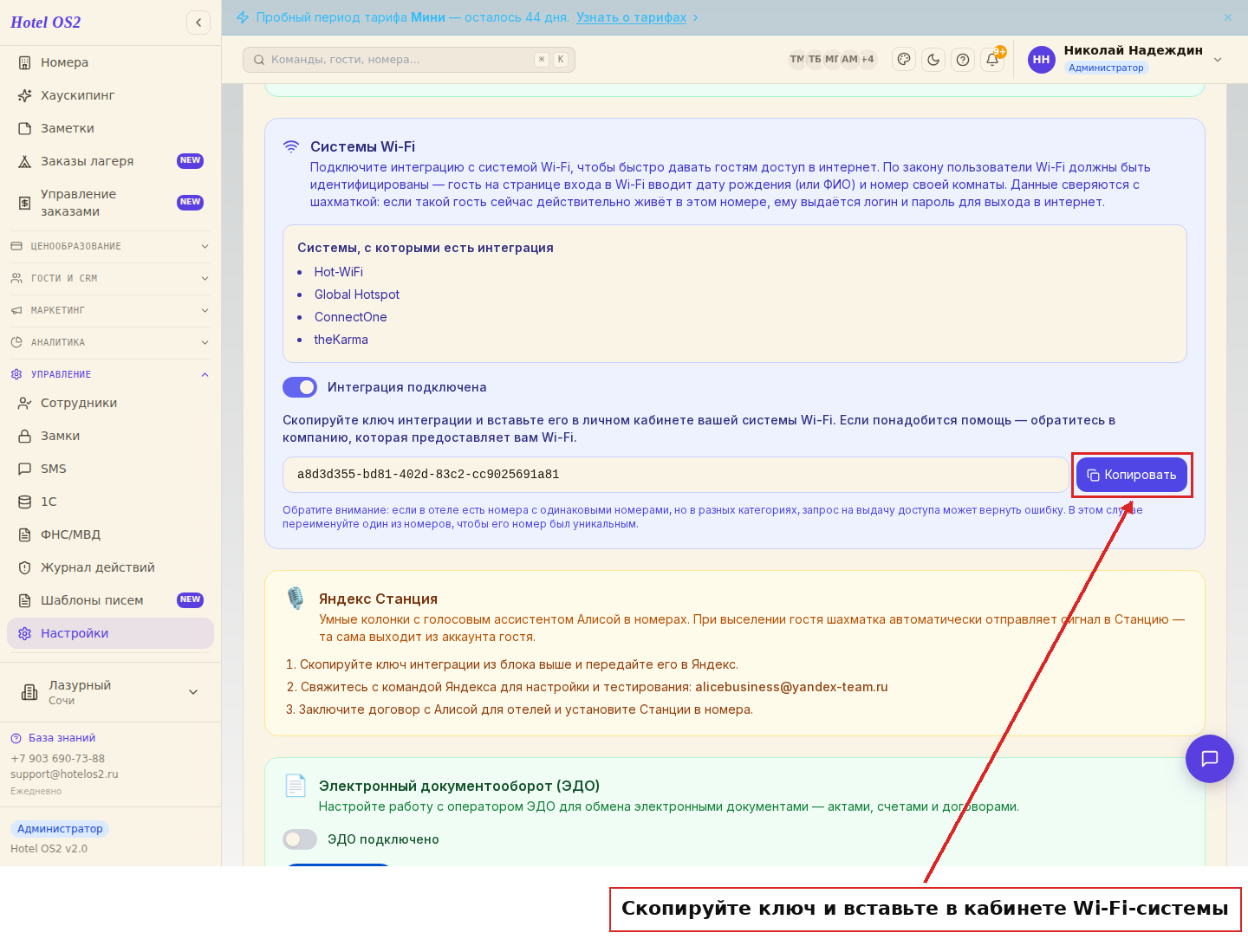Click theKarma list entry
Screen dimensions: 1248x952
341,340
